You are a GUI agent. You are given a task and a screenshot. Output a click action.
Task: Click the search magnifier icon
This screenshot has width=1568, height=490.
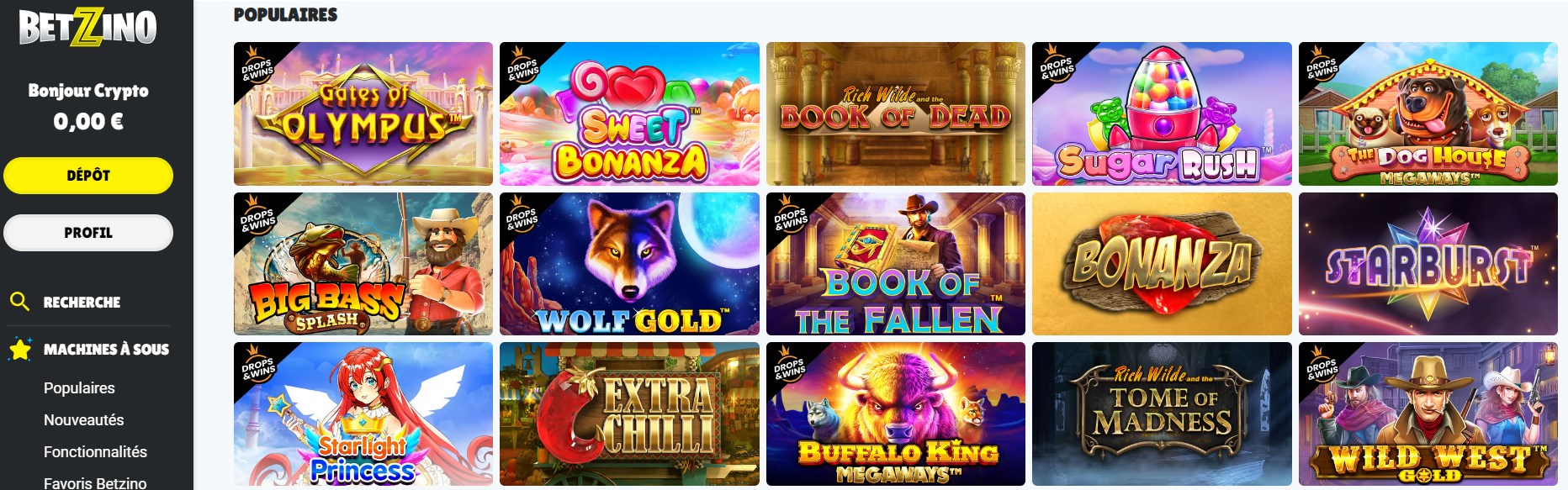[x=19, y=301]
